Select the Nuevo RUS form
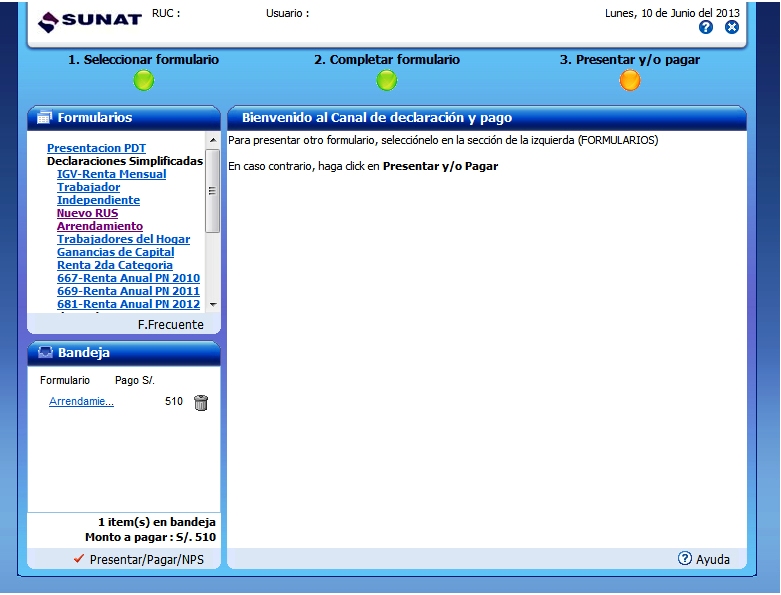Screen dimensions: 781x595 pyautogui.click(x=87, y=213)
